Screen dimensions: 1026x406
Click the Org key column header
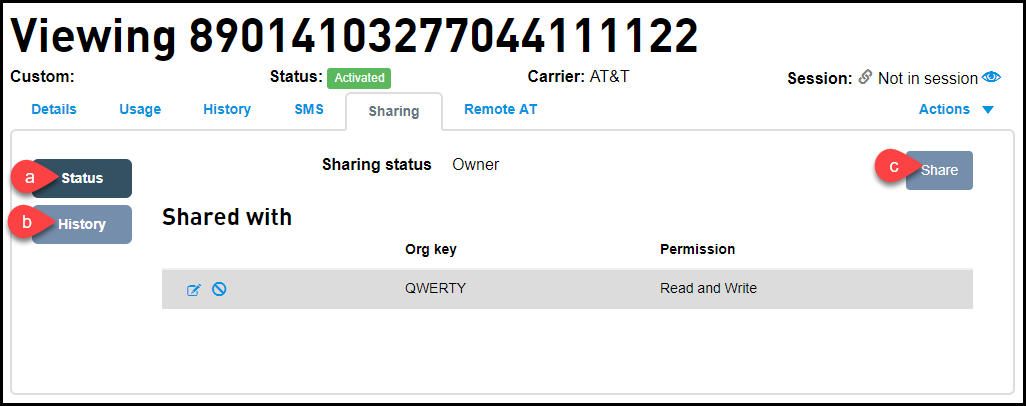[x=431, y=249]
